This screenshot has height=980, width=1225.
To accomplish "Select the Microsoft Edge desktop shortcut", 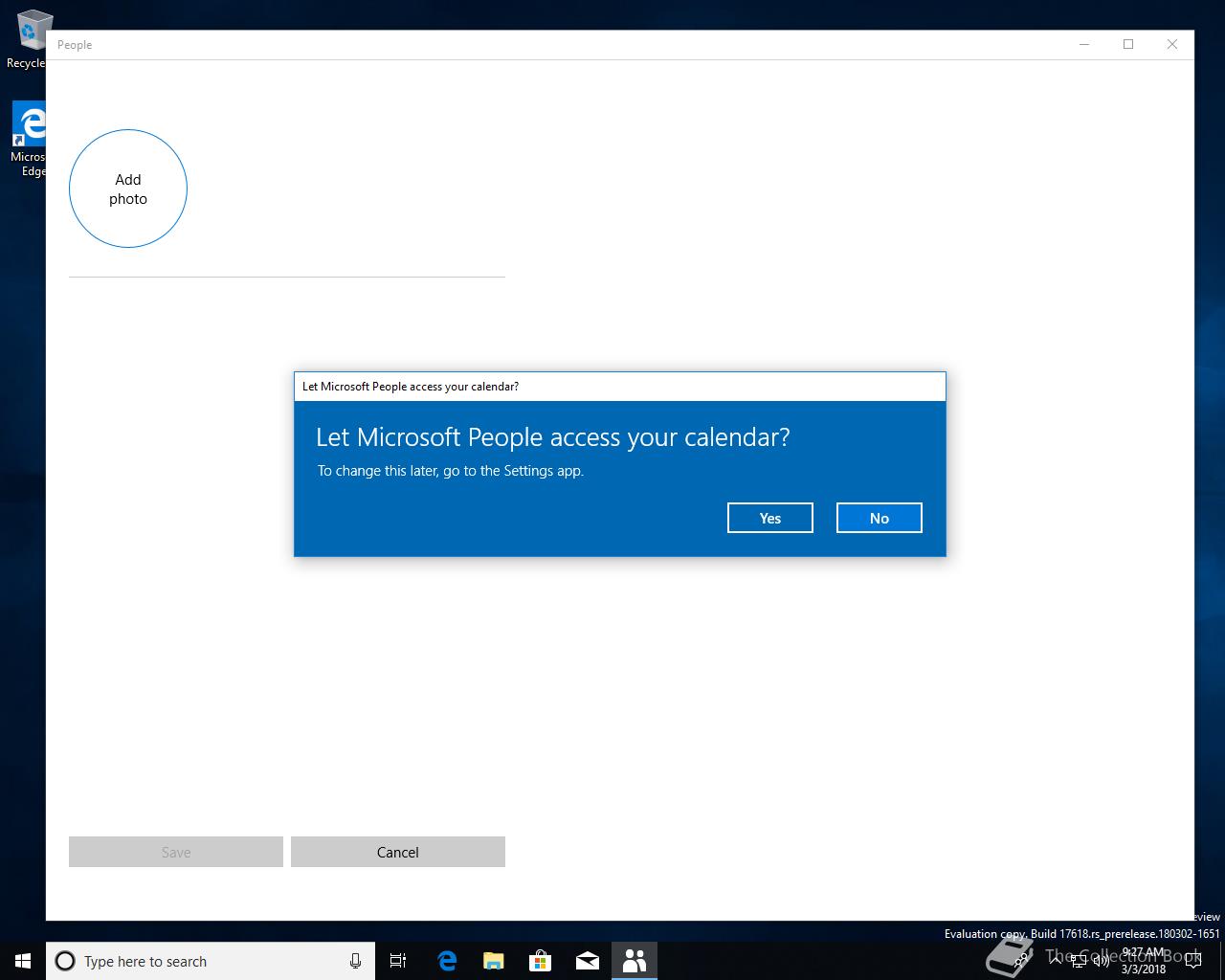I will [x=29, y=140].
